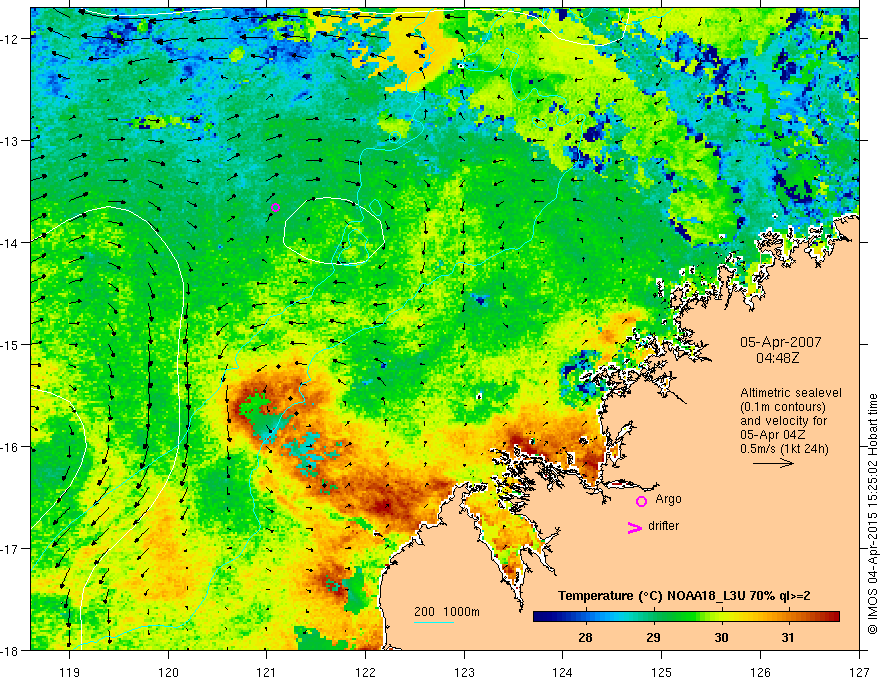This screenshot has height=680, width=880.
Task: Click the magenta drifter legend symbol
Action: coord(635,527)
